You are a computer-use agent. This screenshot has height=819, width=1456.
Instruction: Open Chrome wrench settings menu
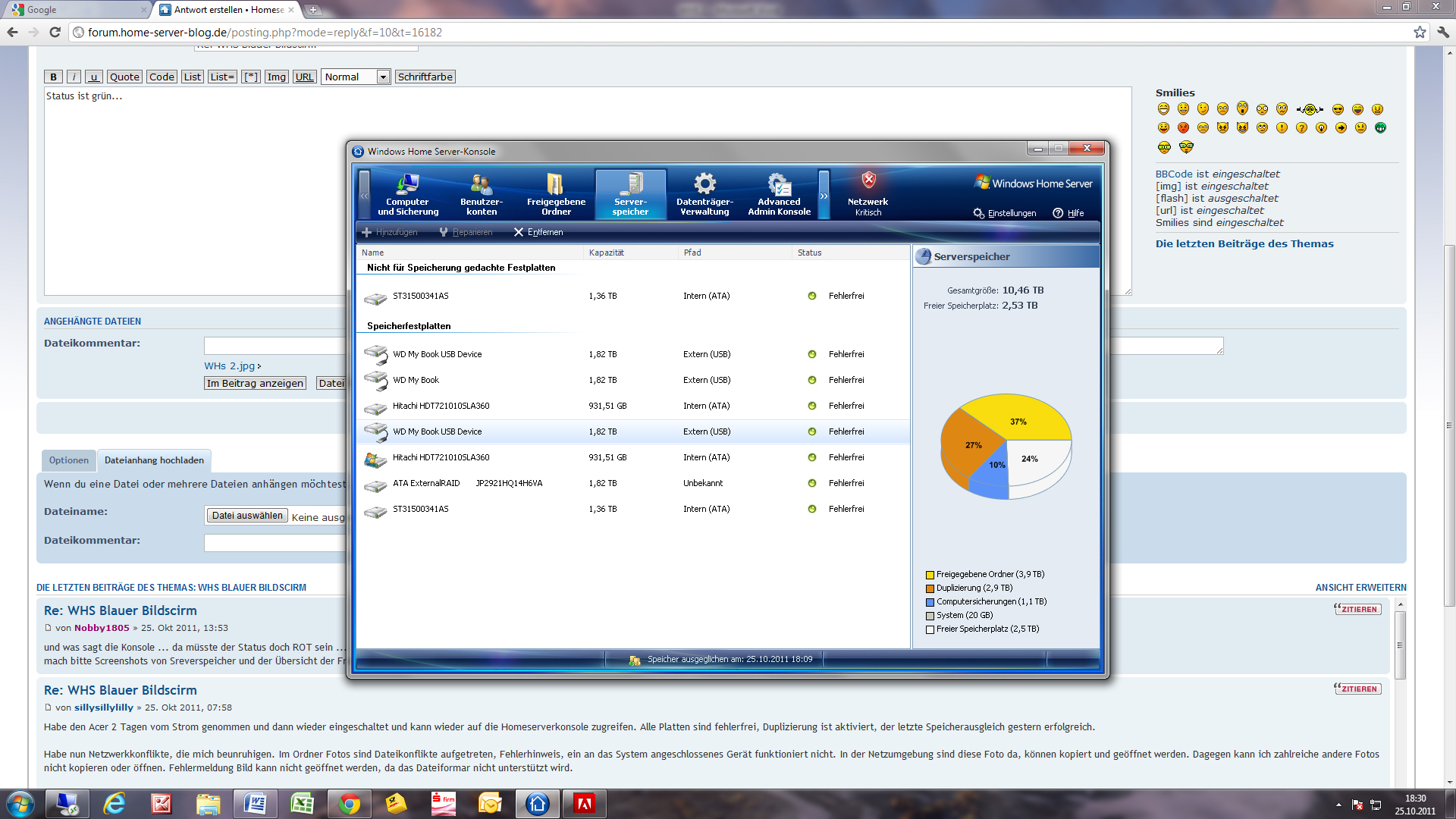[1443, 32]
